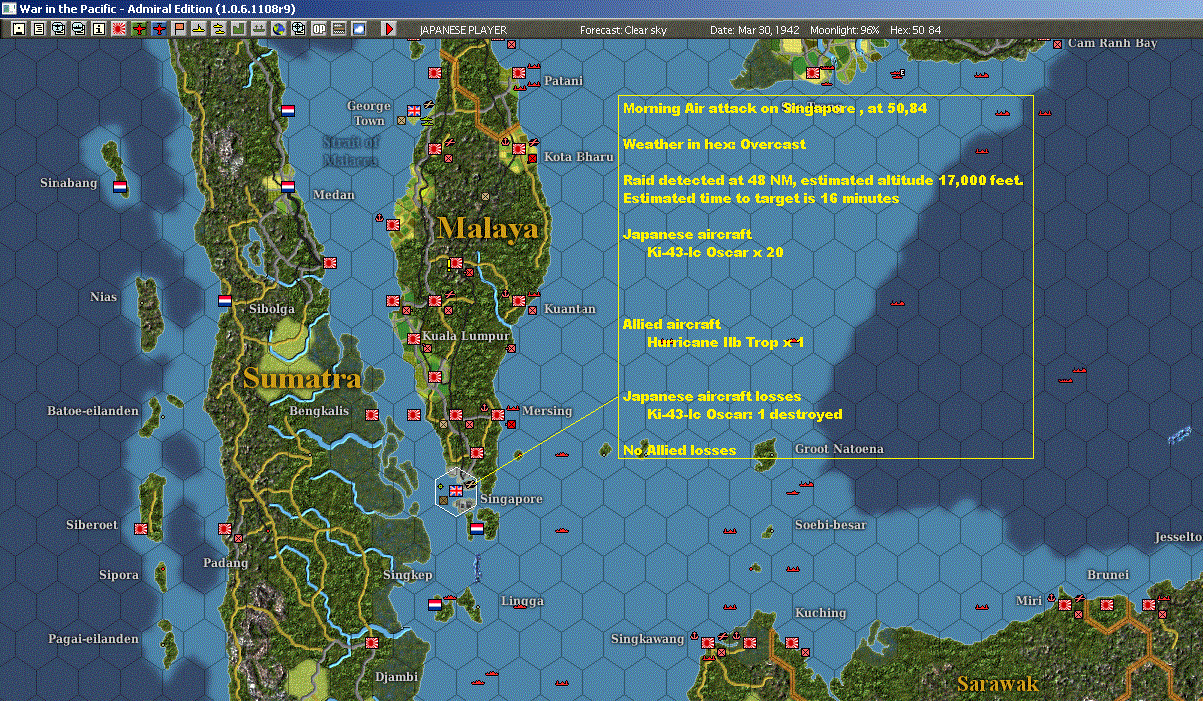The height and width of the screenshot is (701, 1203).
Task: Open the document list icon beside the save icon
Action: 38,29
